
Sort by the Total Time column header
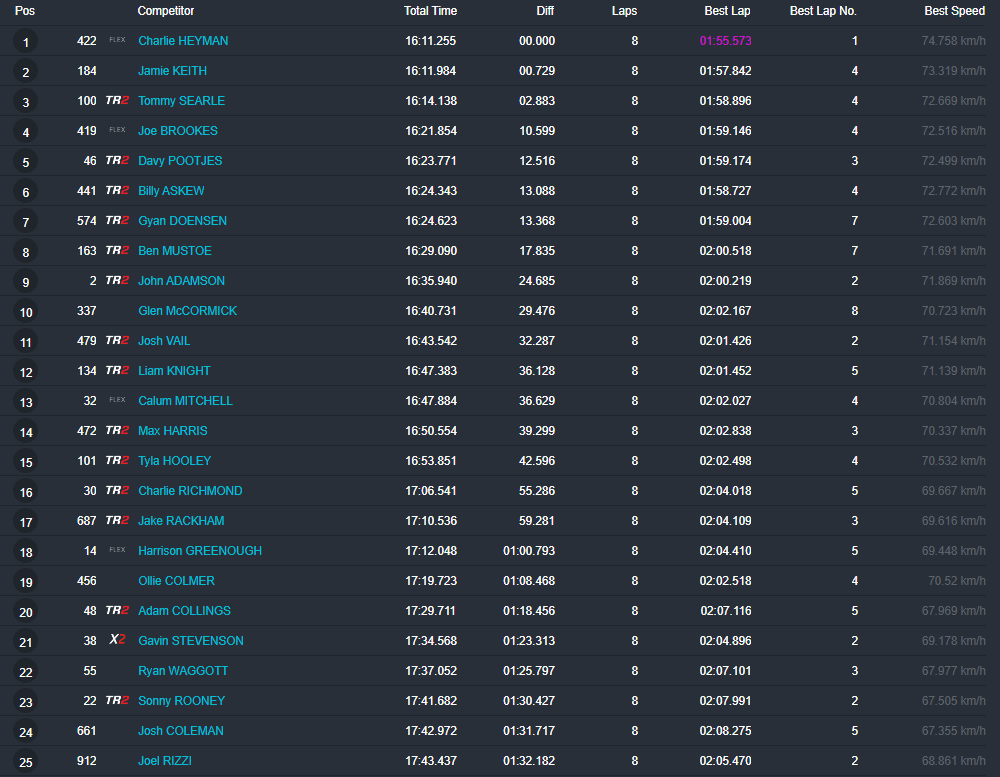tap(430, 11)
